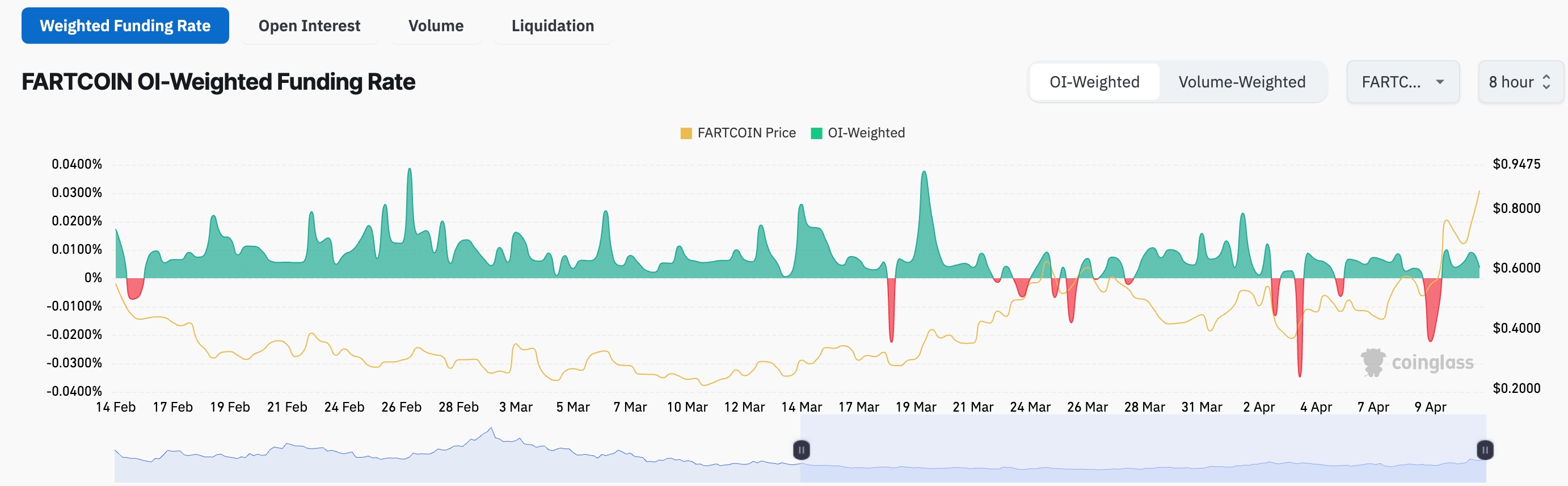Click the symbol dropdown caret arrow
The width and height of the screenshot is (1568, 486).
pos(1440,82)
